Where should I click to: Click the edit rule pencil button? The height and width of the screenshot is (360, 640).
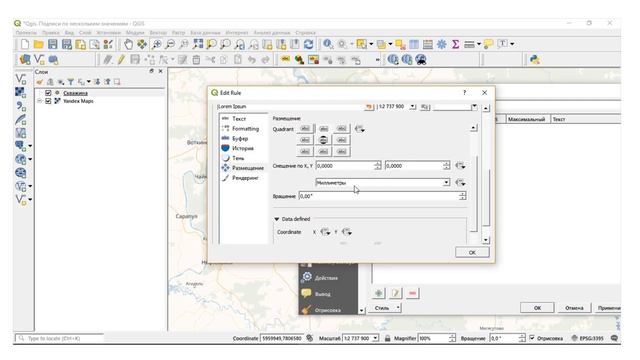coord(396,293)
